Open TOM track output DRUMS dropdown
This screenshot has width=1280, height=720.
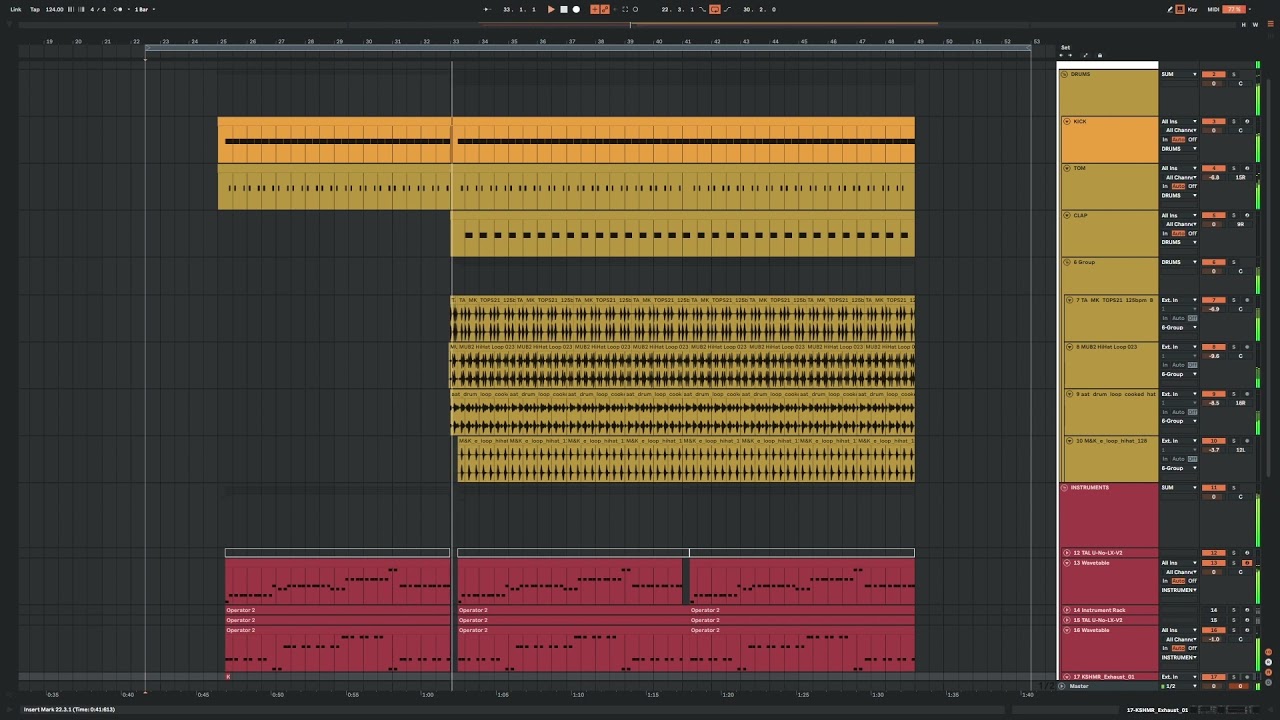1178,195
